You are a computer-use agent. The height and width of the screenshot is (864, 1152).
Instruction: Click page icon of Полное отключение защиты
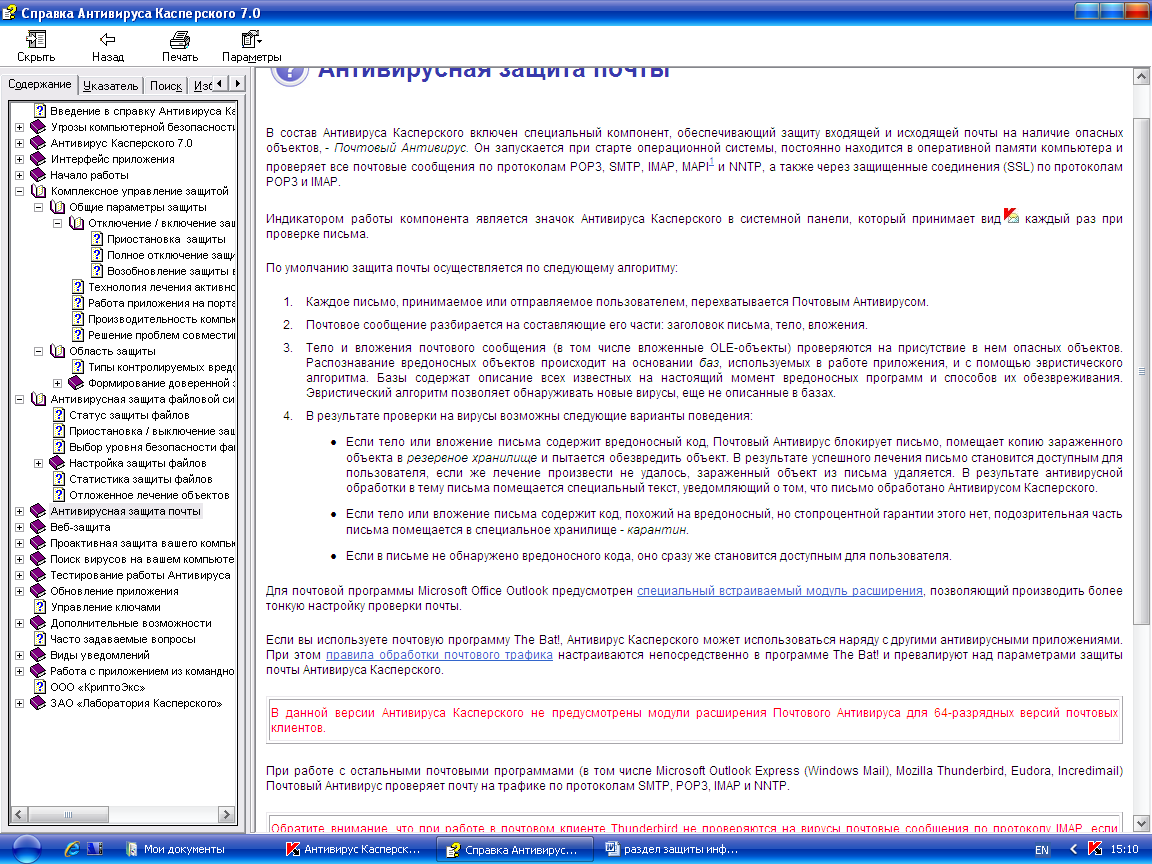coord(97,255)
